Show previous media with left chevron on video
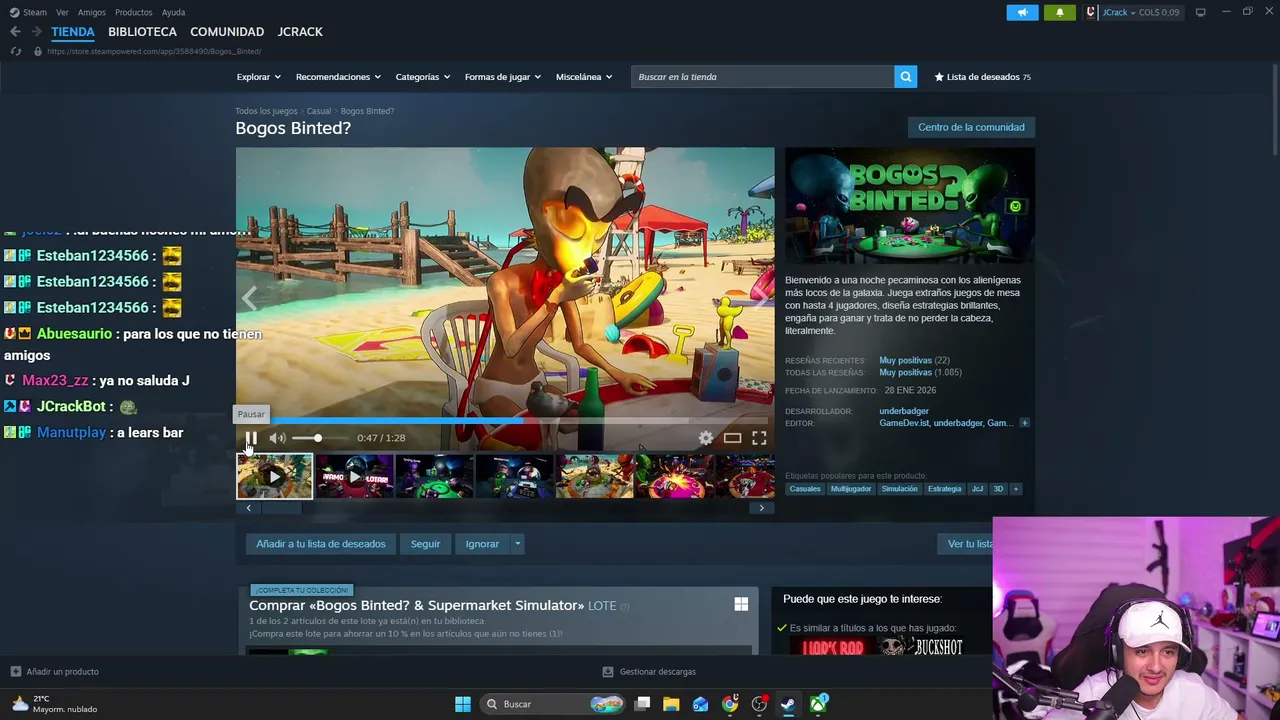 pos(250,298)
